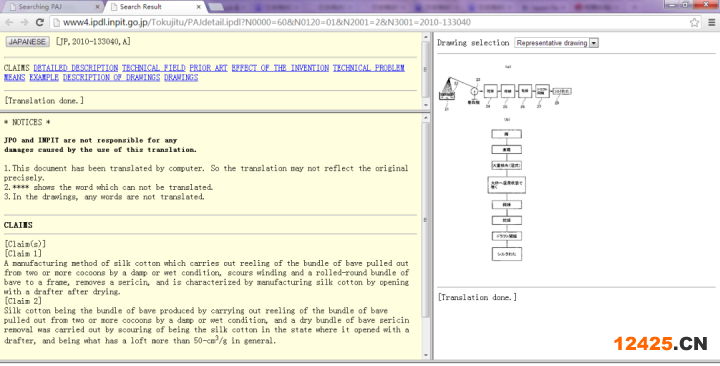Click the JAPANESE button

click(x=28, y=42)
